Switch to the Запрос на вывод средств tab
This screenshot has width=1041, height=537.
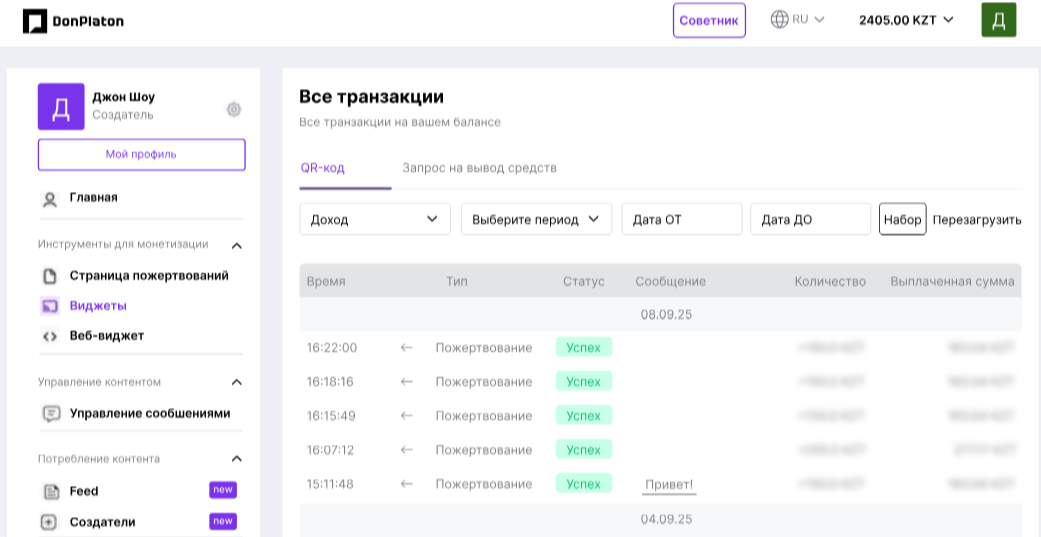[479, 168]
